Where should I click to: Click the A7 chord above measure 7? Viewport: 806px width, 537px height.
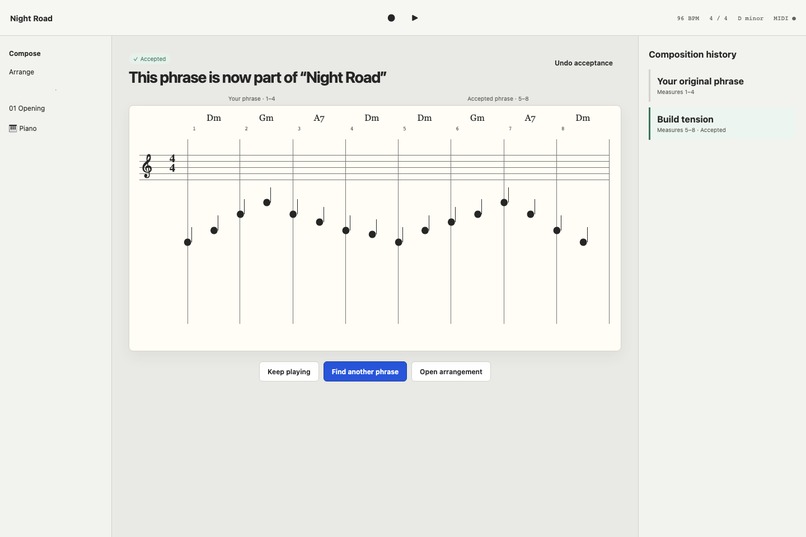(530, 118)
